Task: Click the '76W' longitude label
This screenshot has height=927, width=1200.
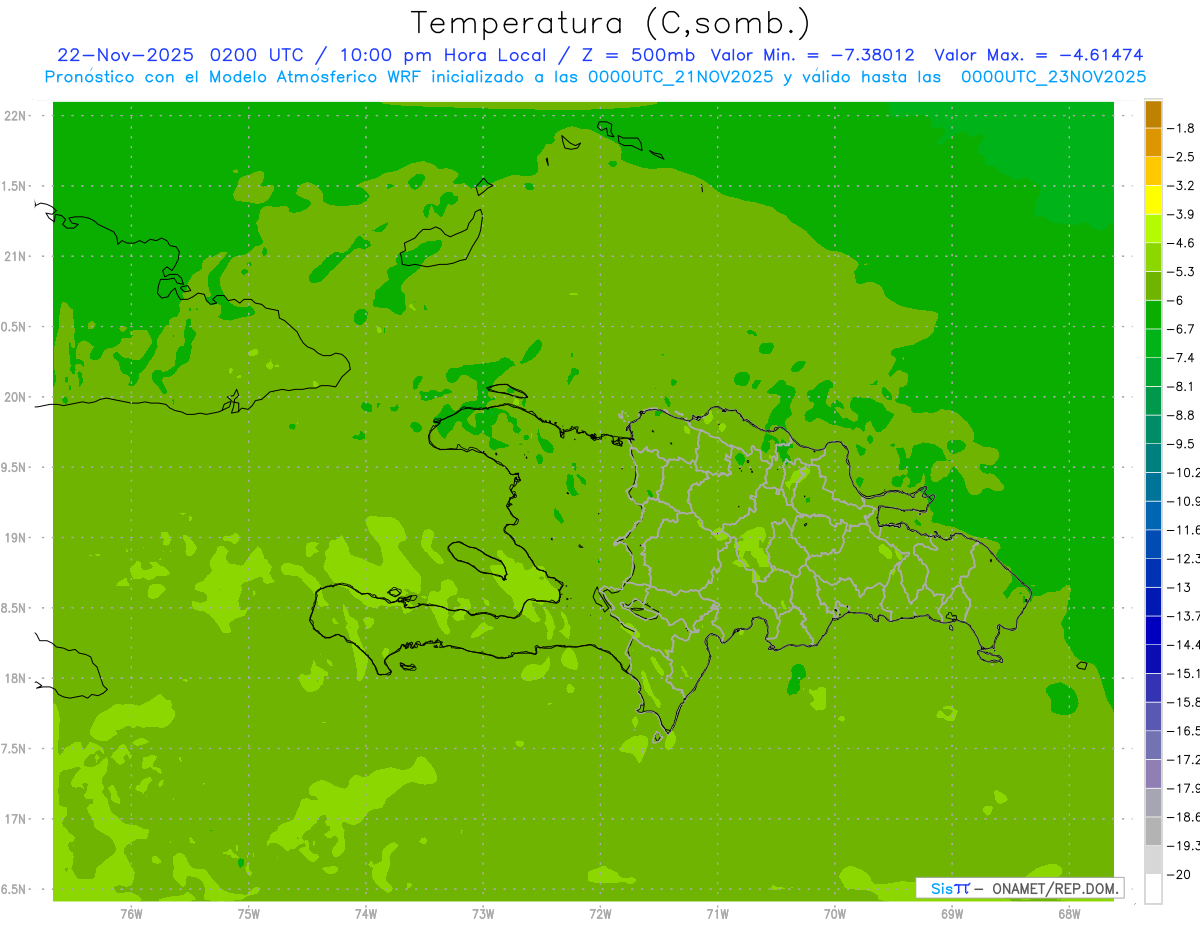Action: click(x=131, y=913)
